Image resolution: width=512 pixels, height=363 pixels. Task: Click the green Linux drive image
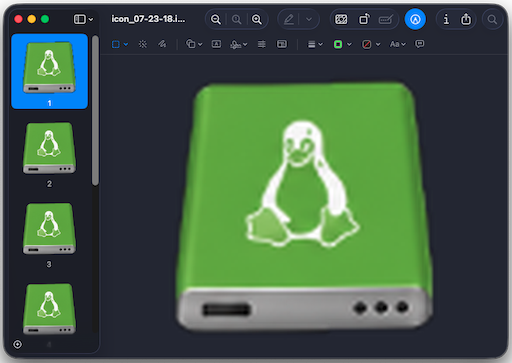tap(304, 207)
